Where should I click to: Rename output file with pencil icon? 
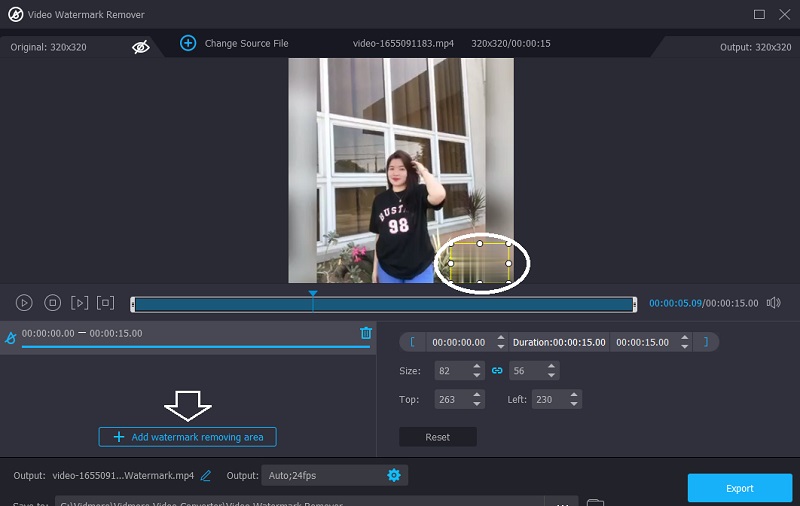[x=206, y=475]
